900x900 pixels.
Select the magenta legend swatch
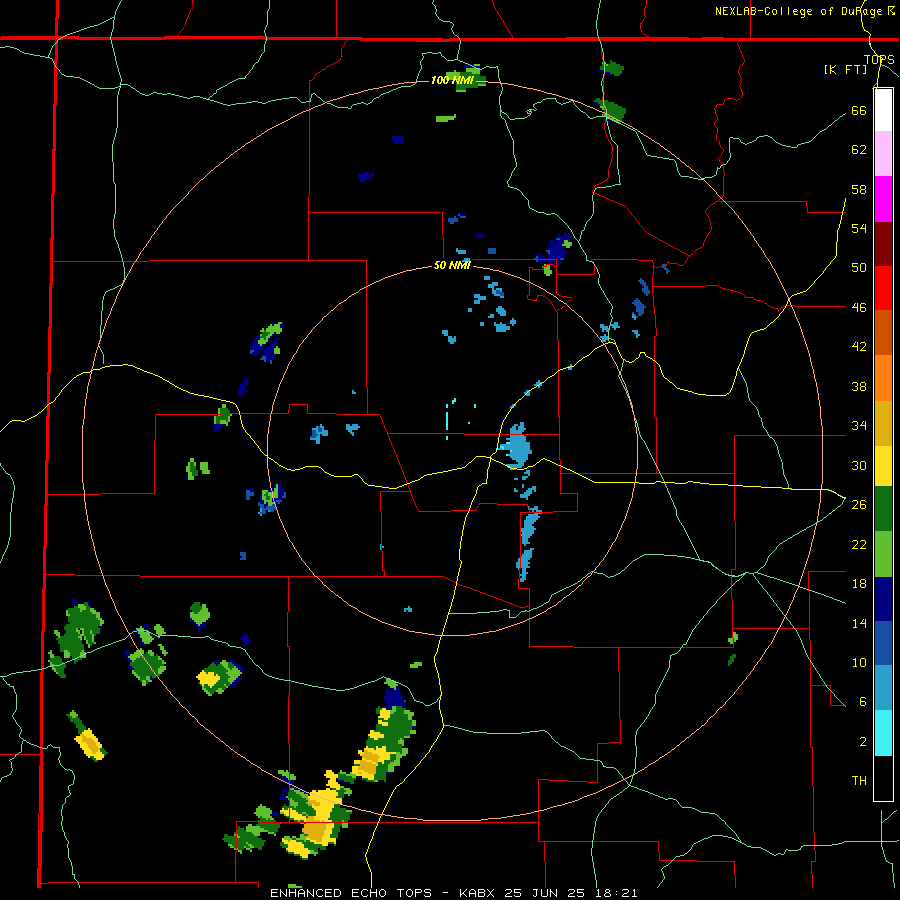click(x=883, y=199)
